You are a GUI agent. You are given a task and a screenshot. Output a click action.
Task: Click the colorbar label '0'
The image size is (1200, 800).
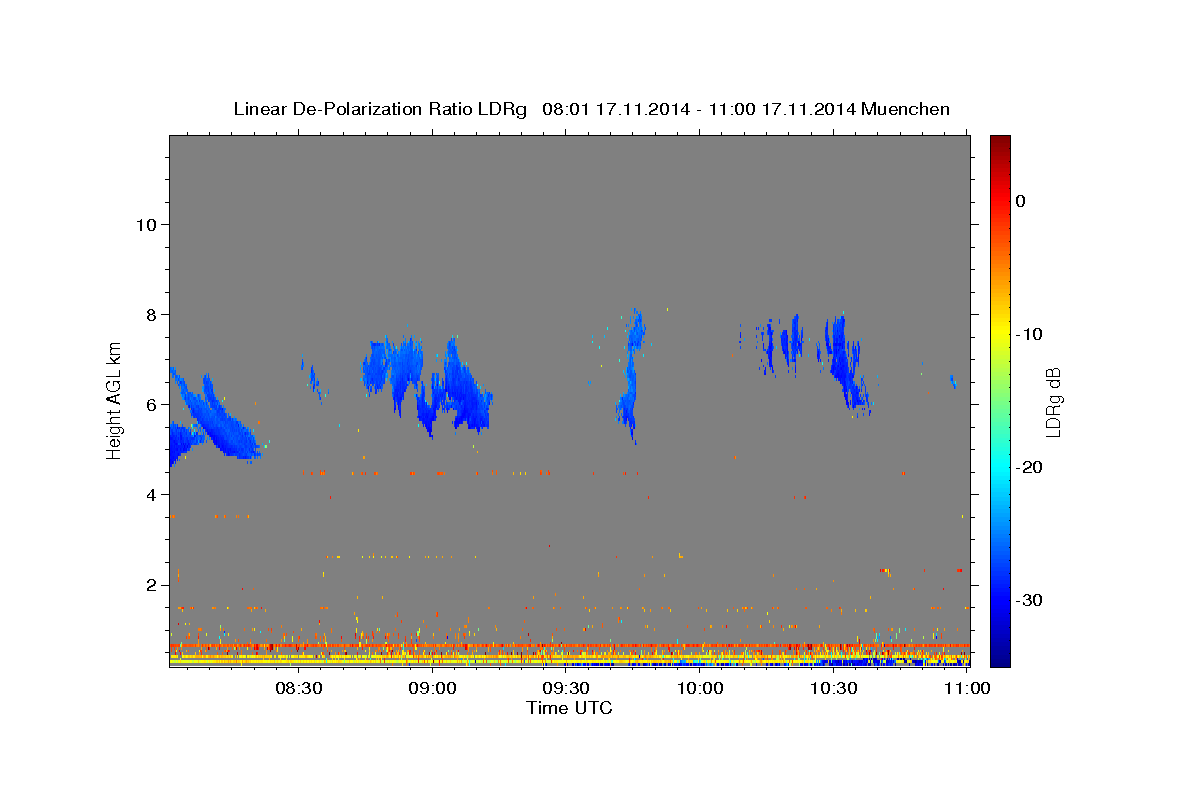pyautogui.click(x=1021, y=201)
